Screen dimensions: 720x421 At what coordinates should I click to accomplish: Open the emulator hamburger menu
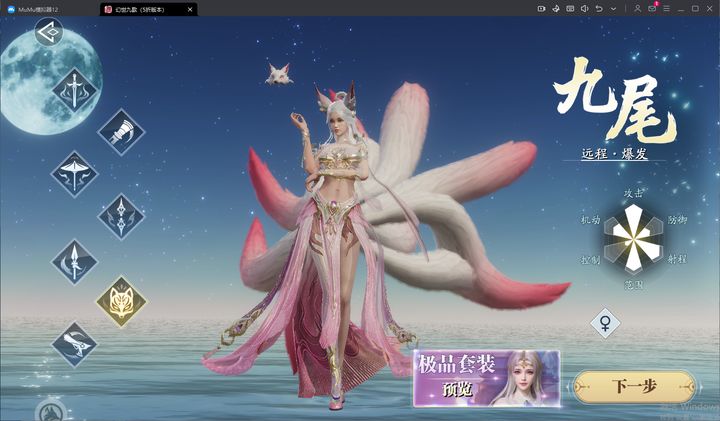[x=666, y=9]
